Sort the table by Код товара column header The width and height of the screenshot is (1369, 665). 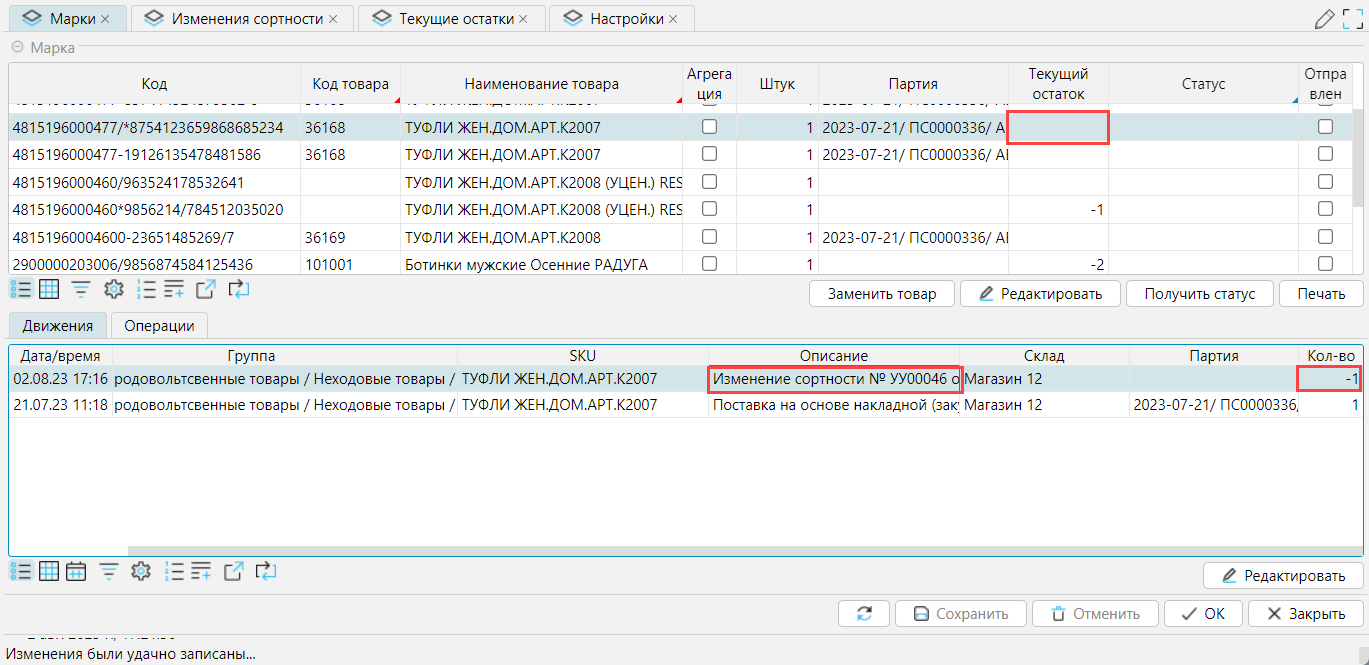(350, 84)
